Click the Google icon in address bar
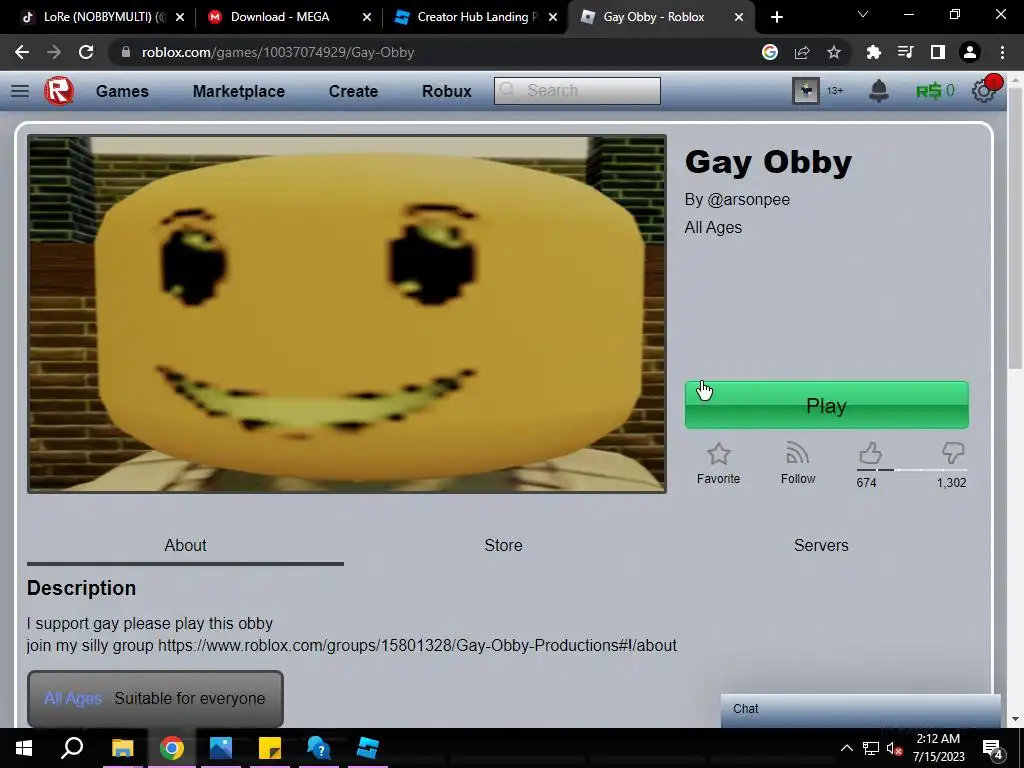Image resolution: width=1024 pixels, height=768 pixels. [x=770, y=52]
